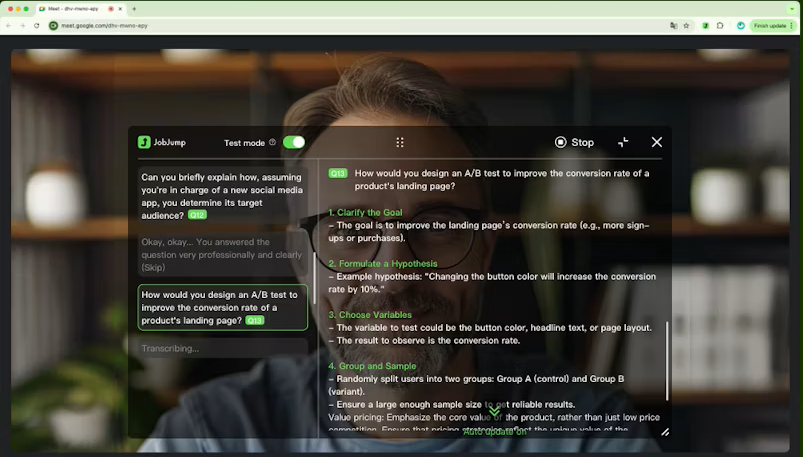Screen dimensions: 803x457
Task: Click the left question list scrollbar
Action: pos(314,278)
